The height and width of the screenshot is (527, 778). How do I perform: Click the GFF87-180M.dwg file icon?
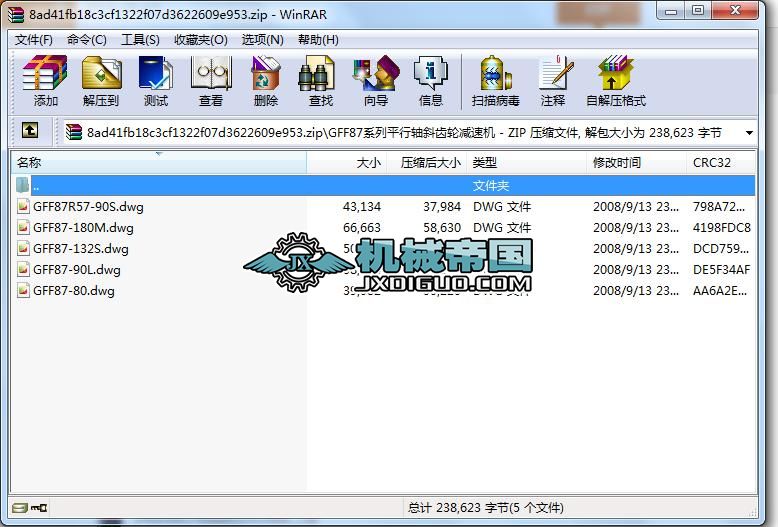point(23,228)
